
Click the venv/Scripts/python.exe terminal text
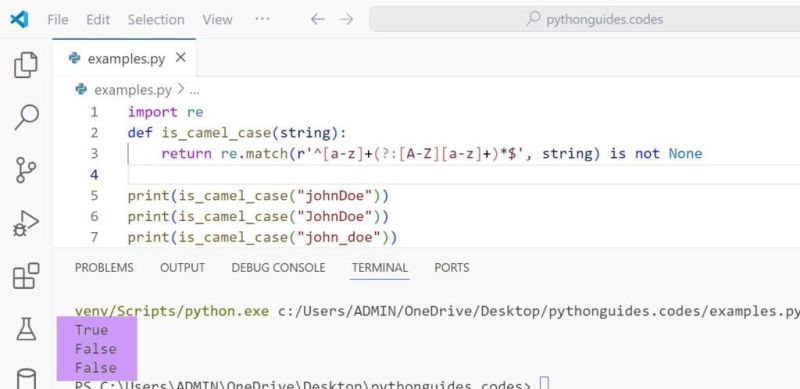pyautogui.click(x=171, y=311)
